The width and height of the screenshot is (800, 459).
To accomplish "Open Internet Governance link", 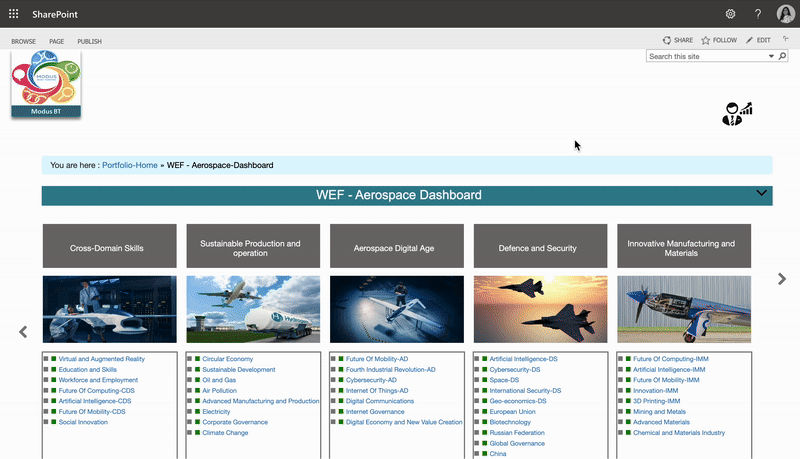I will pos(375,412).
